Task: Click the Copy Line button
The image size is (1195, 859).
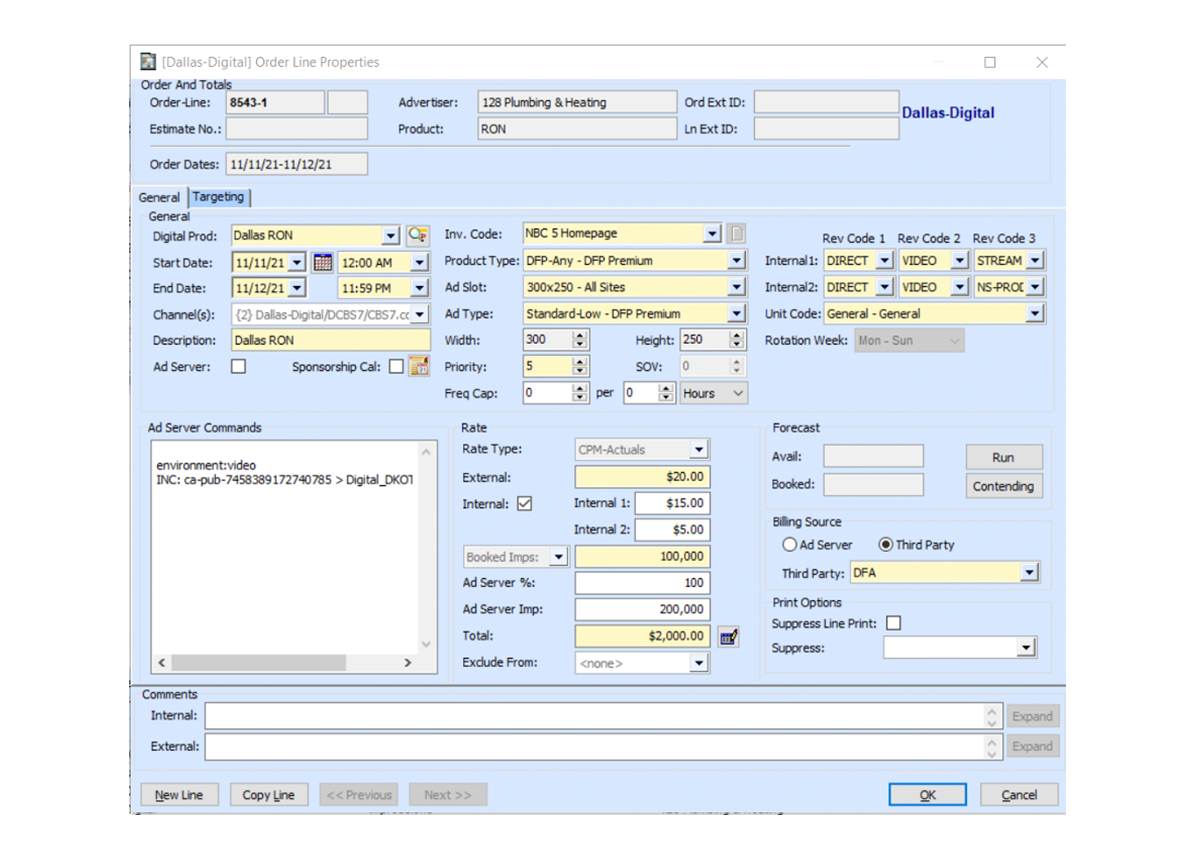Action: (268, 795)
